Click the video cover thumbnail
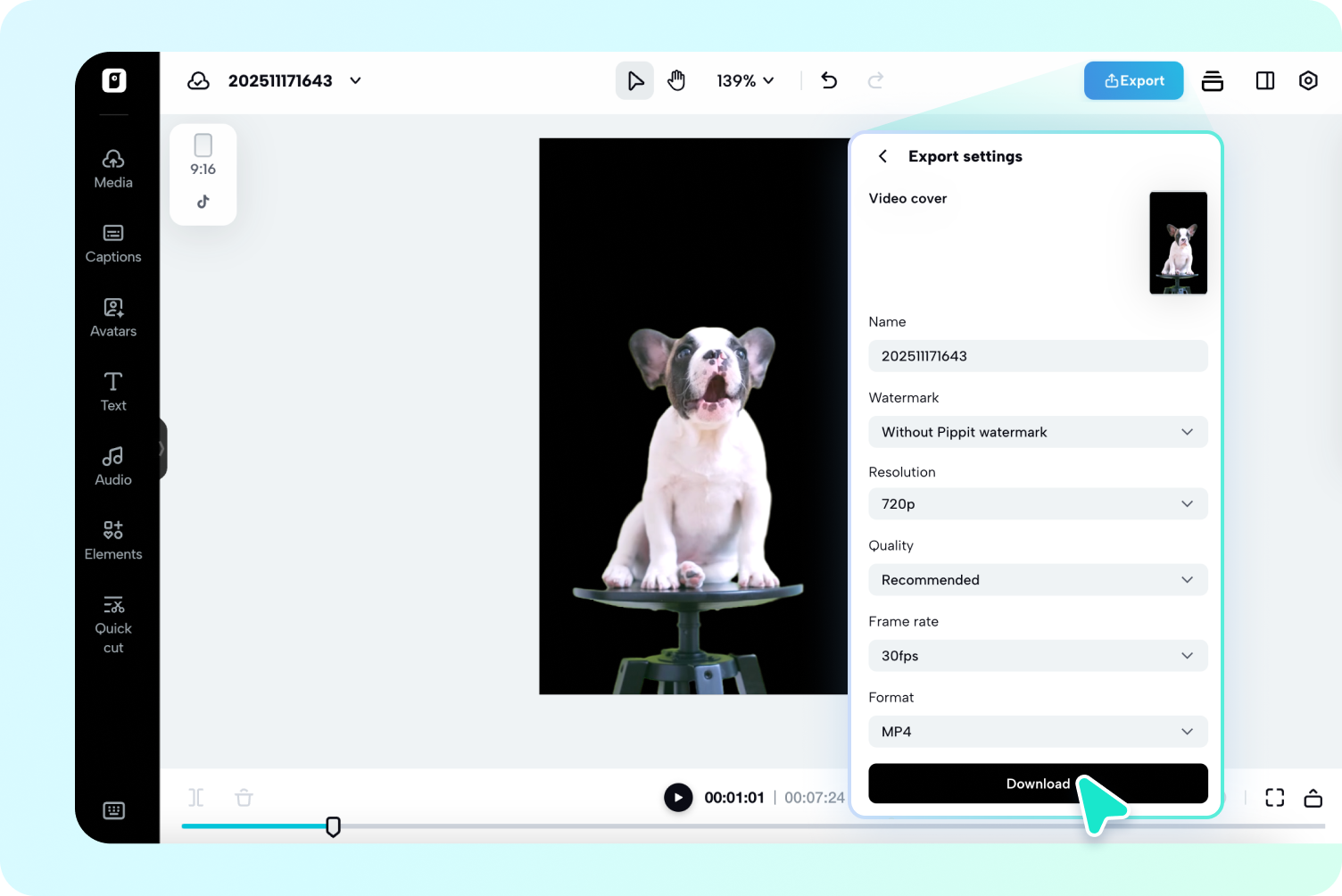 [x=1178, y=243]
